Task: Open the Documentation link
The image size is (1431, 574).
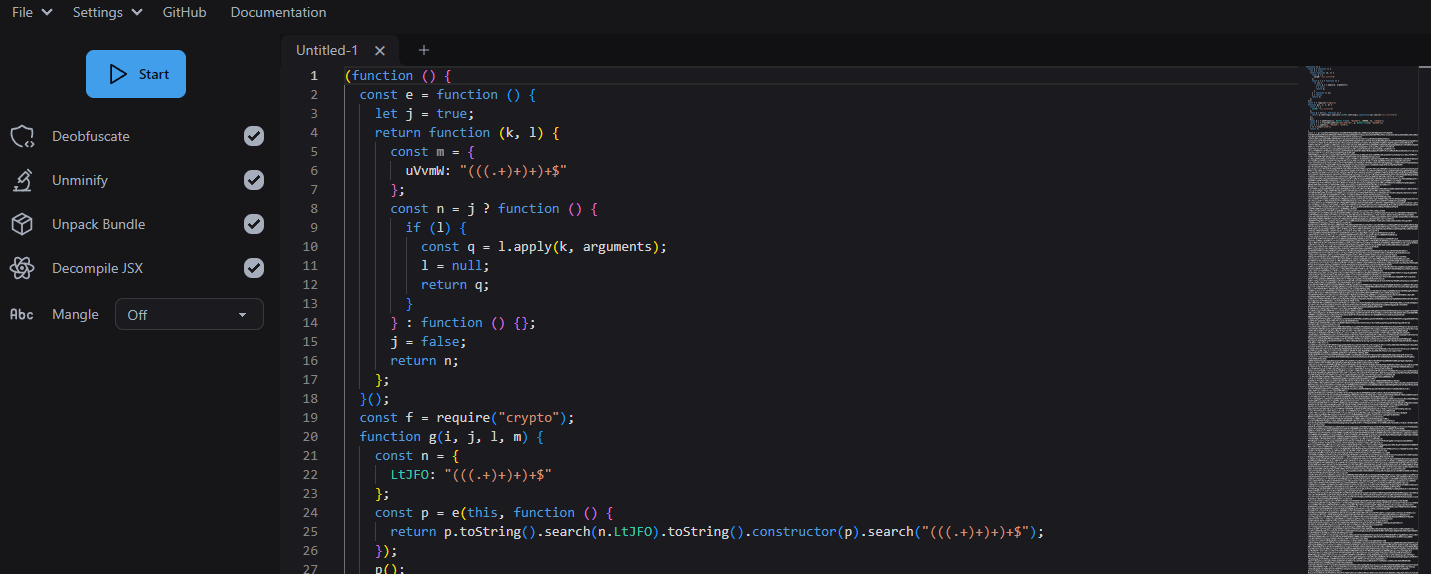Action: point(278,13)
